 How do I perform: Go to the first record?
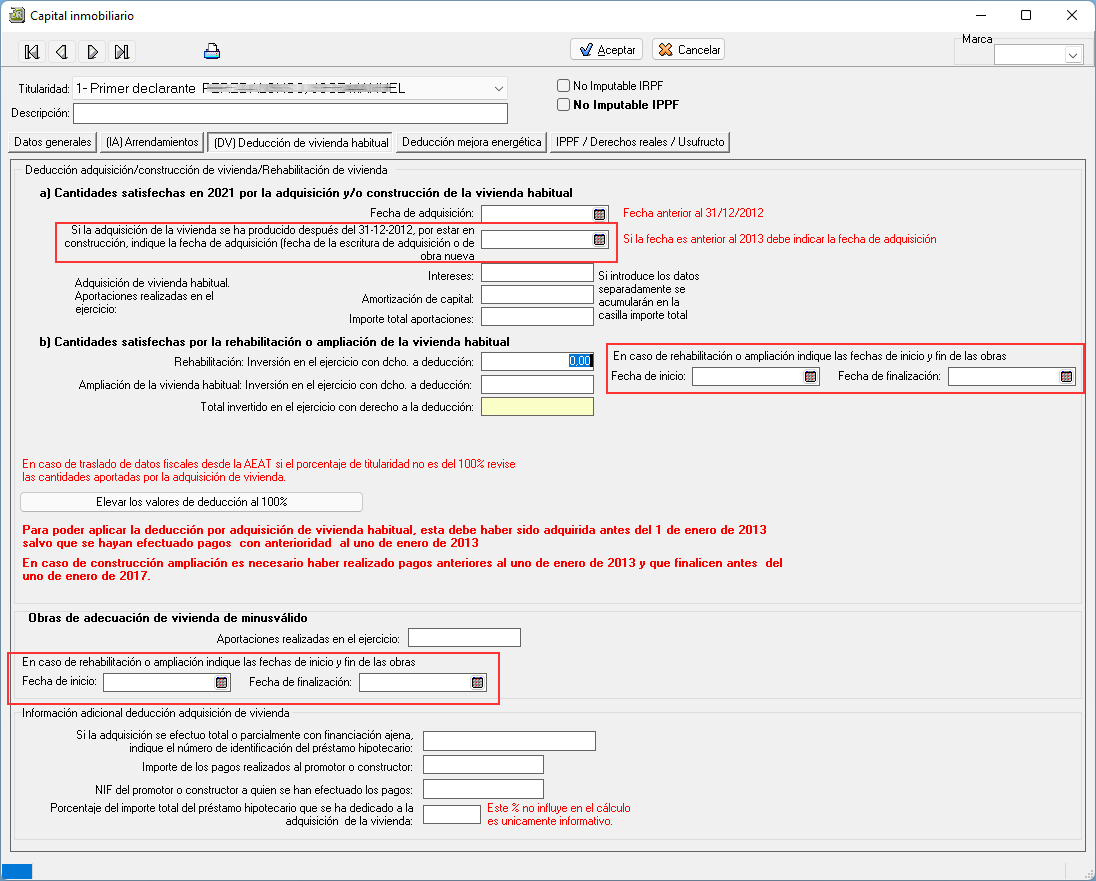click(x=31, y=51)
